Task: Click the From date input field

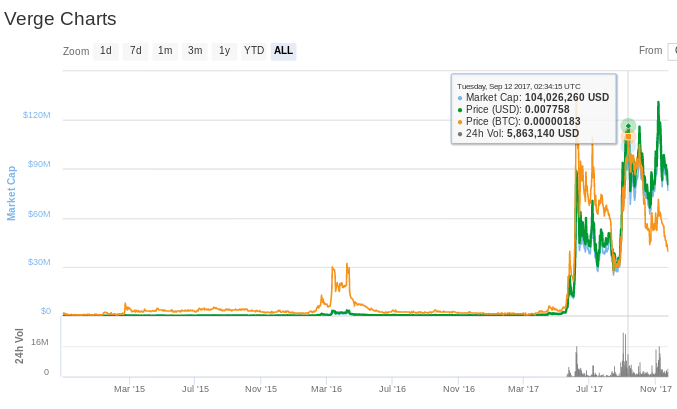Action: [x=672, y=51]
